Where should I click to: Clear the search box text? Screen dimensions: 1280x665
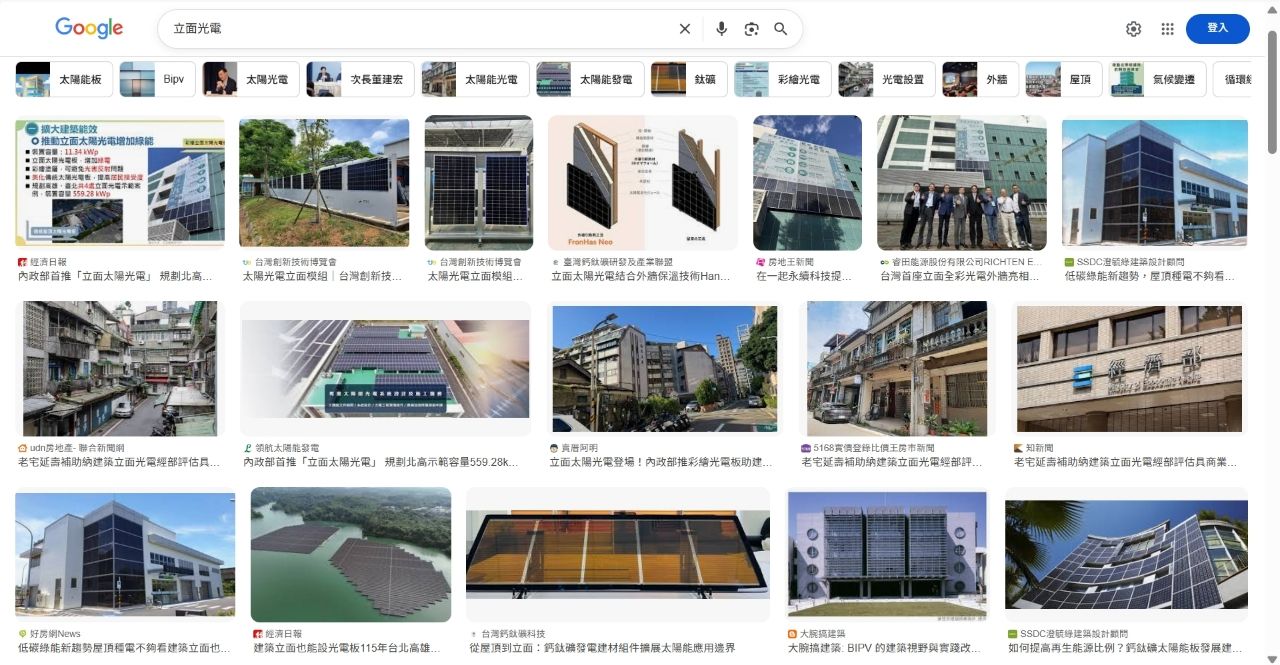coord(685,29)
